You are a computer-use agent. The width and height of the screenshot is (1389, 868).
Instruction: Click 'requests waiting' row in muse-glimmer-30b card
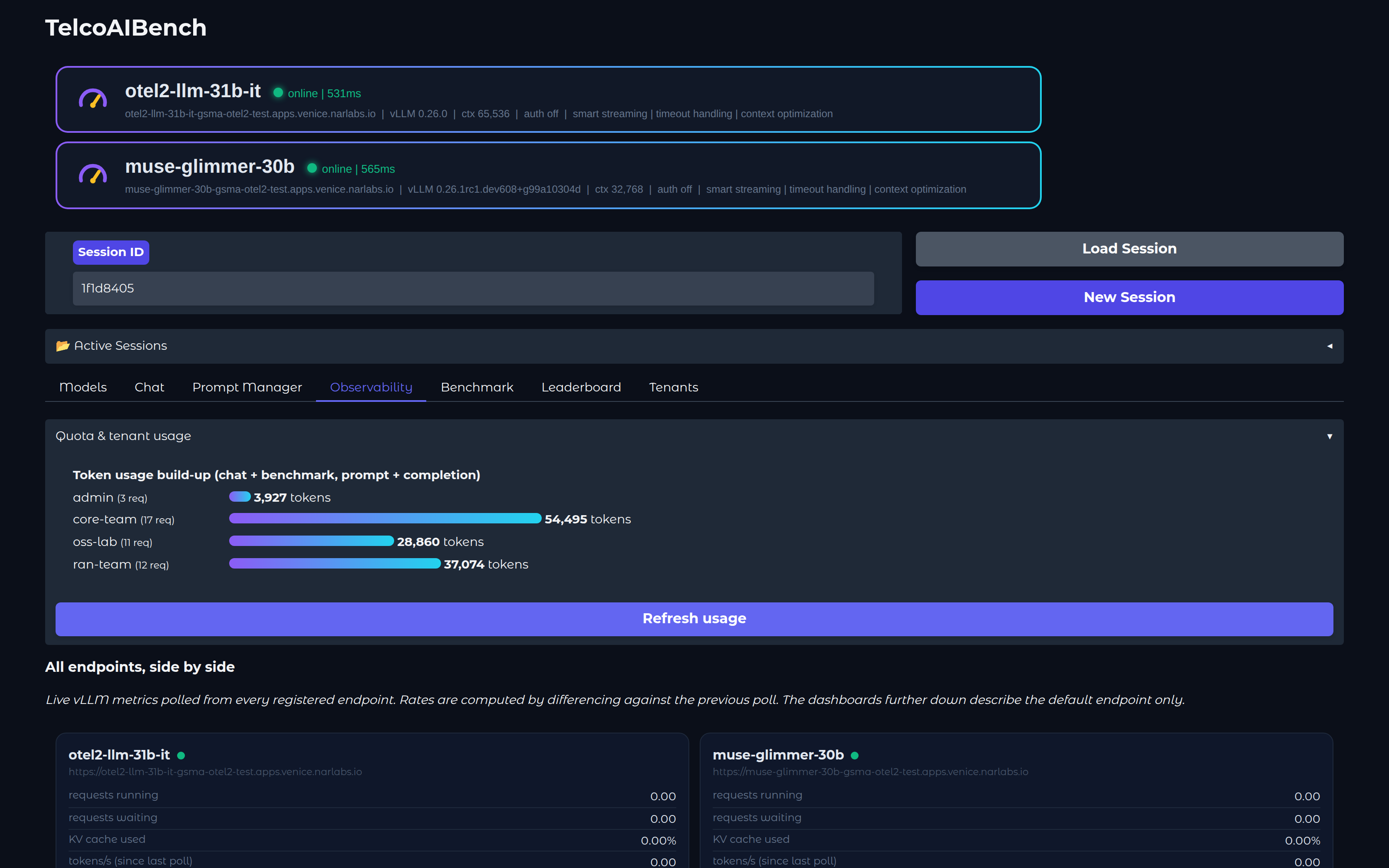coord(1016,818)
